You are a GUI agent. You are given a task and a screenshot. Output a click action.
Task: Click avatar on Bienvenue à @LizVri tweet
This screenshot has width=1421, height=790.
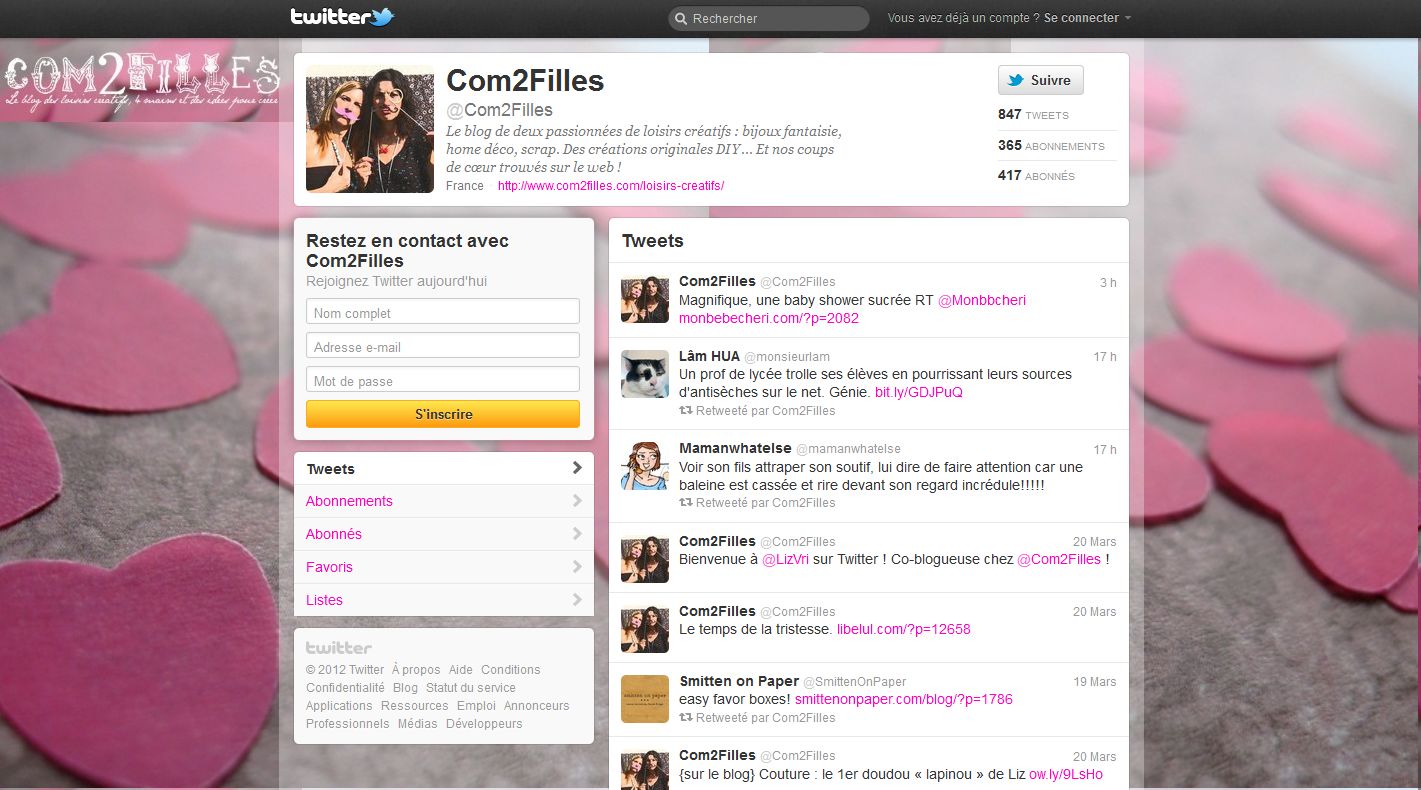point(645,558)
